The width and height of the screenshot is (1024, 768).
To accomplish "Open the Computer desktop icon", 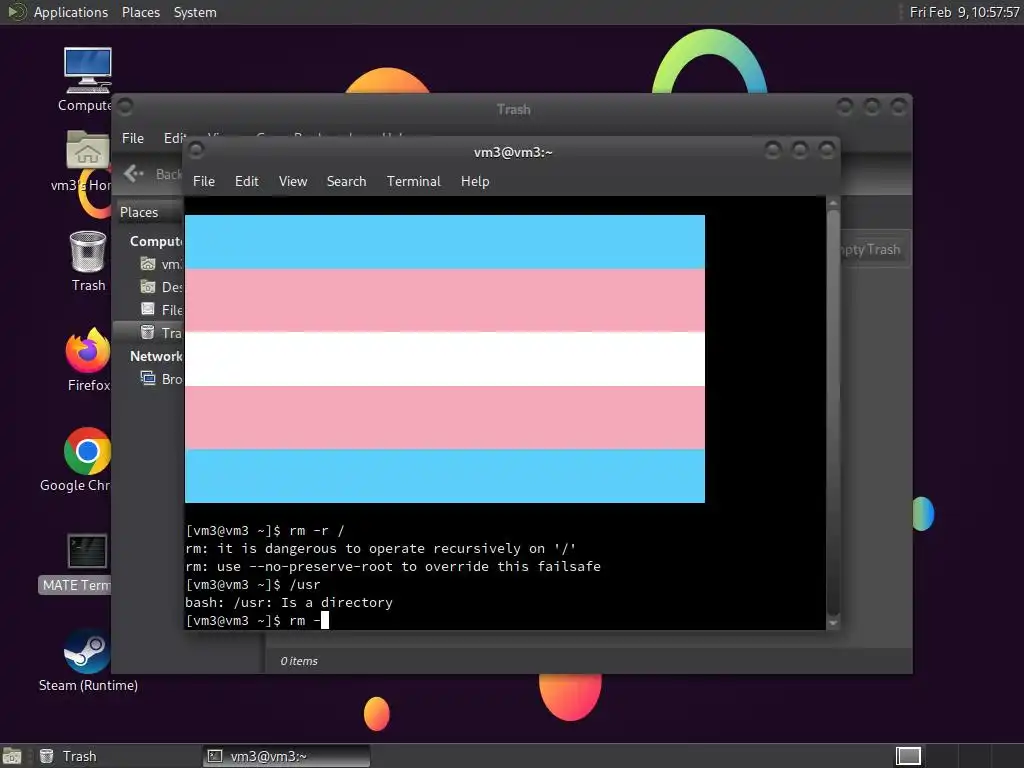I will click(x=88, y=70).
